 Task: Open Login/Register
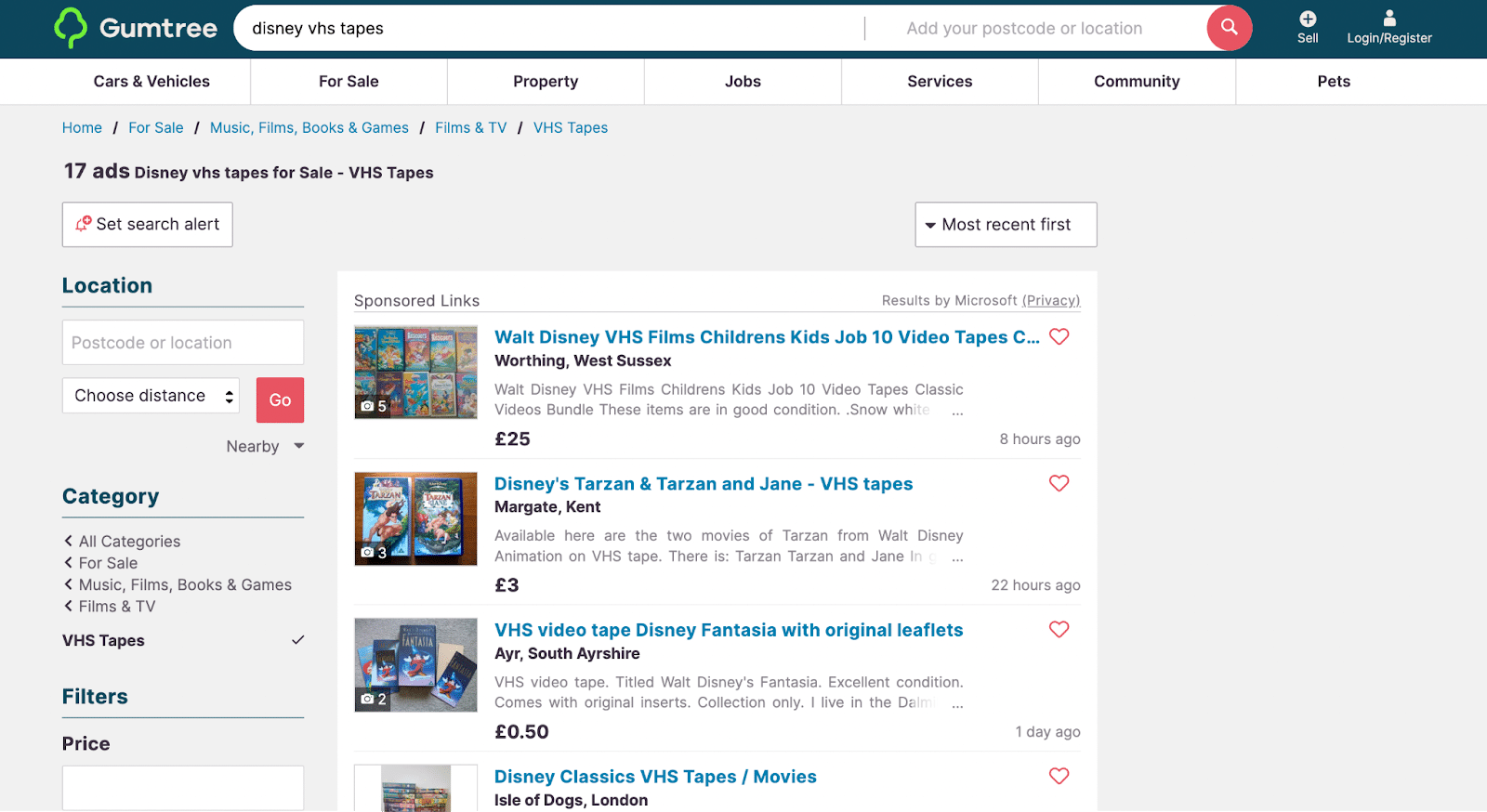1389,28
